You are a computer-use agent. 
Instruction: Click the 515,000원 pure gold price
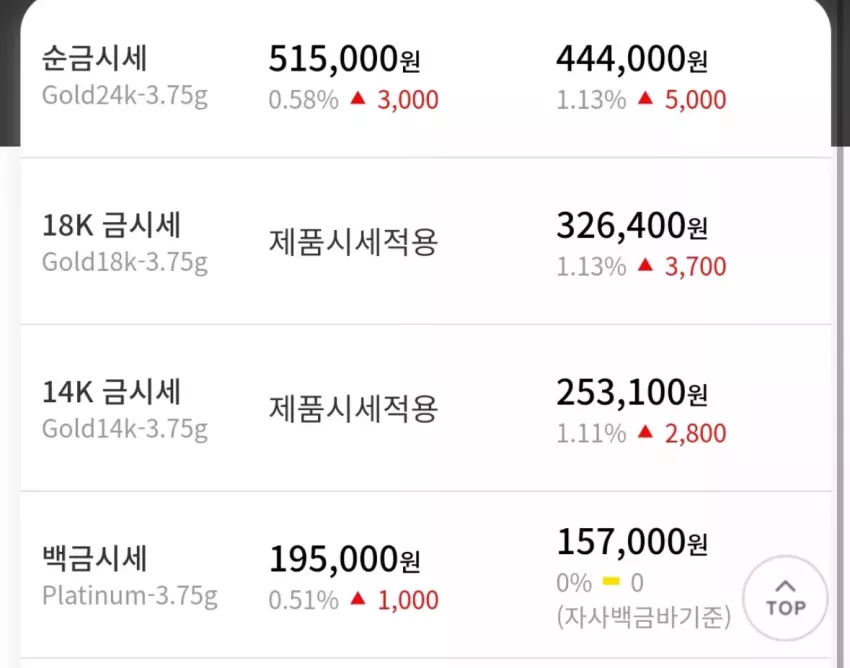tap(344, 59)
